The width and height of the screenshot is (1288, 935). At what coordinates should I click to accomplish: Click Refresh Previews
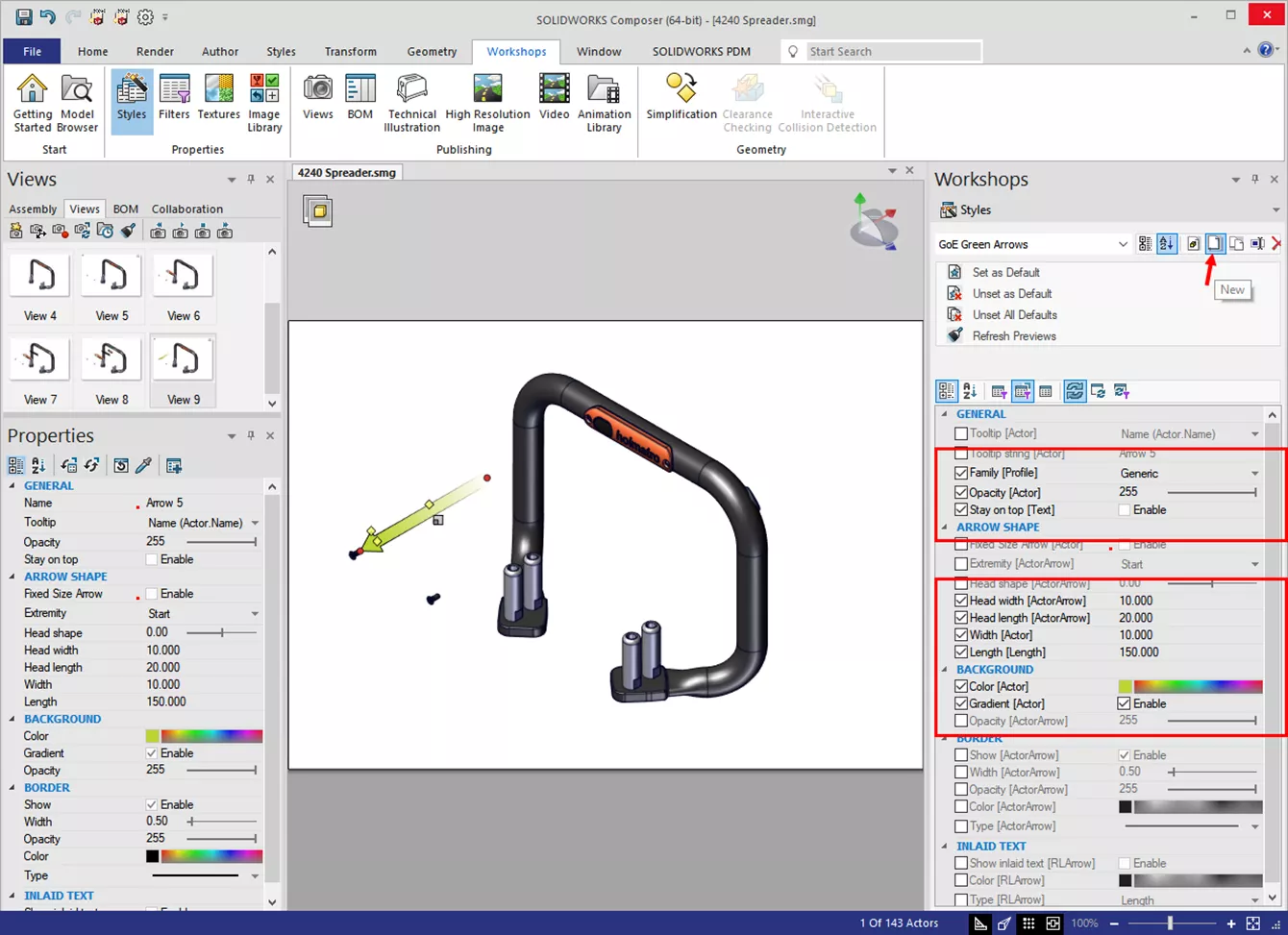1014,335
